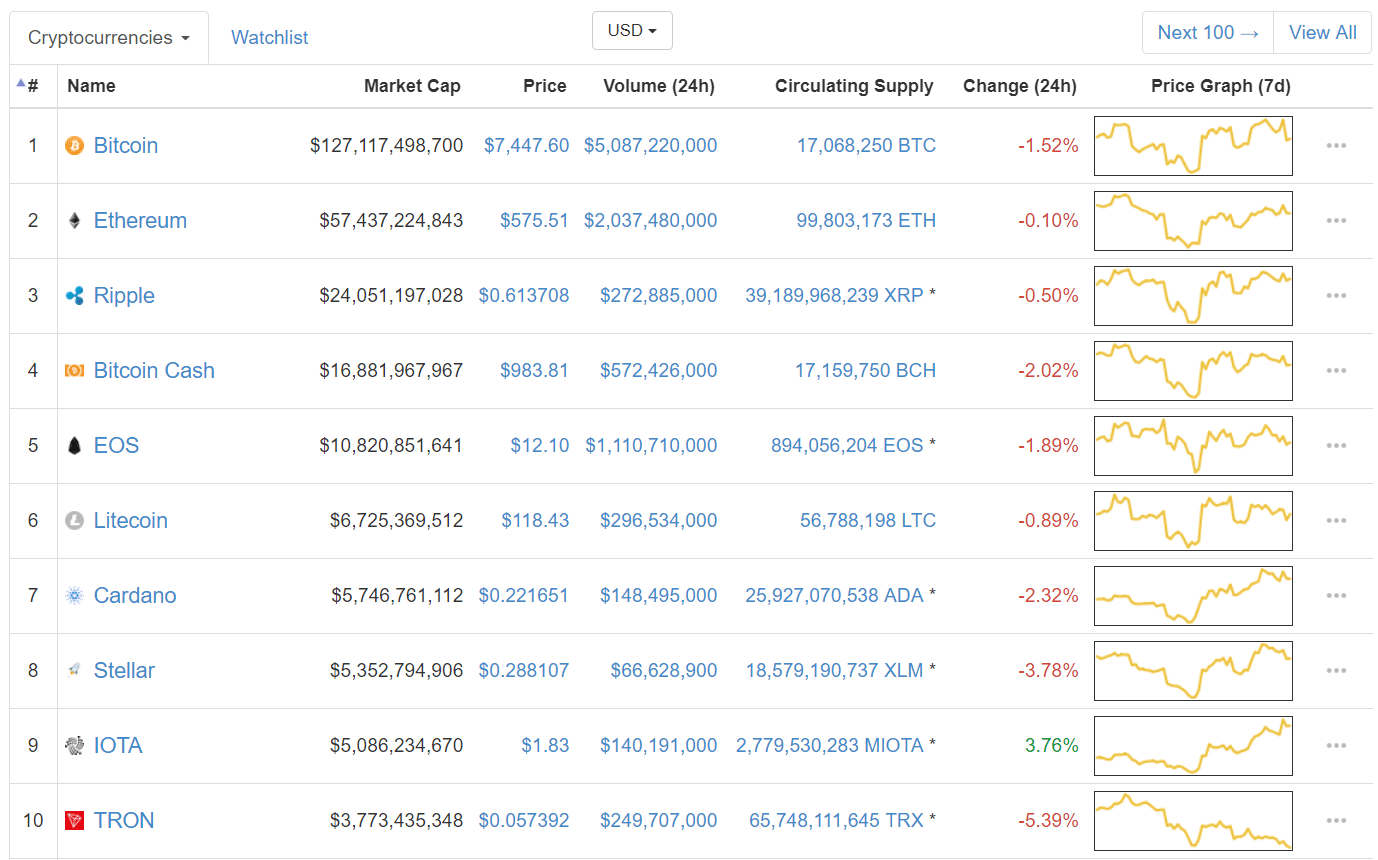Click the Bitcoin Cash coin icon

click(x=73, y=370)
